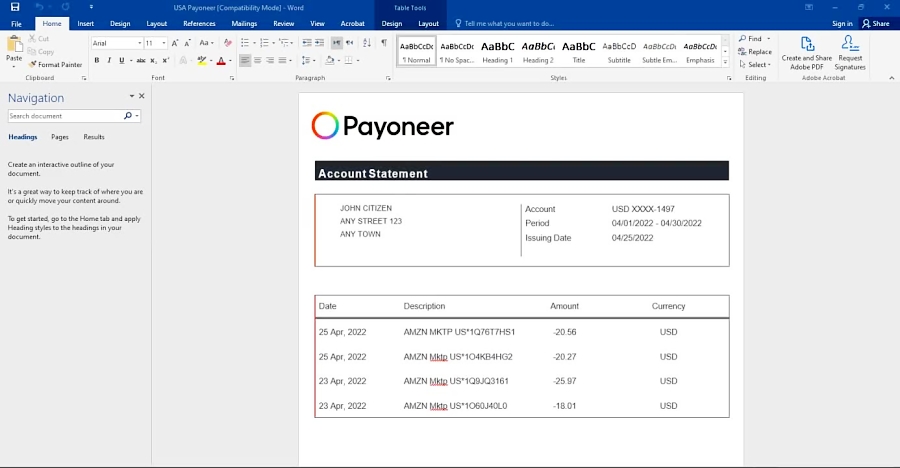Justify the text alignment

pyautogui.click(x=282, y=60)
